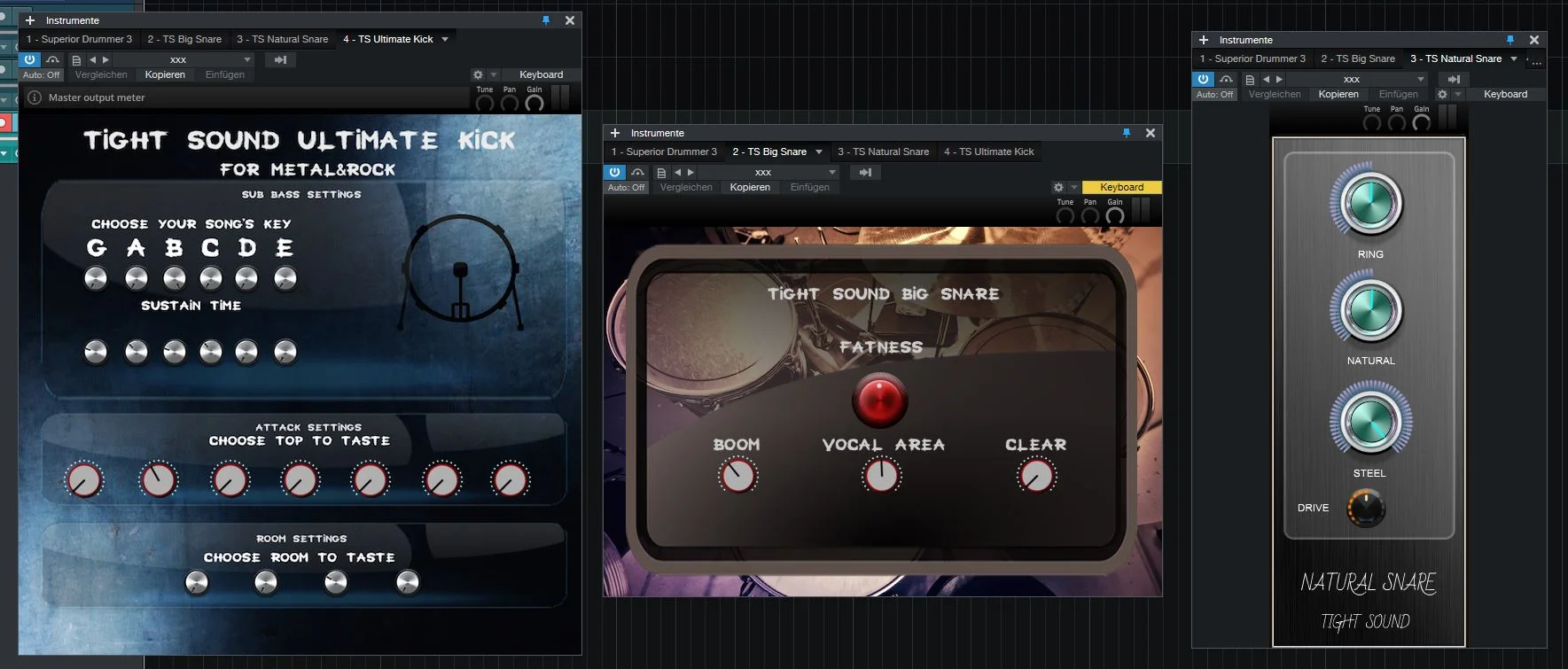The width and height of the screenshot is (1568, 669).
Task: Click the bypass arc icon in Natural Snare window
Action: [1227, 80]
